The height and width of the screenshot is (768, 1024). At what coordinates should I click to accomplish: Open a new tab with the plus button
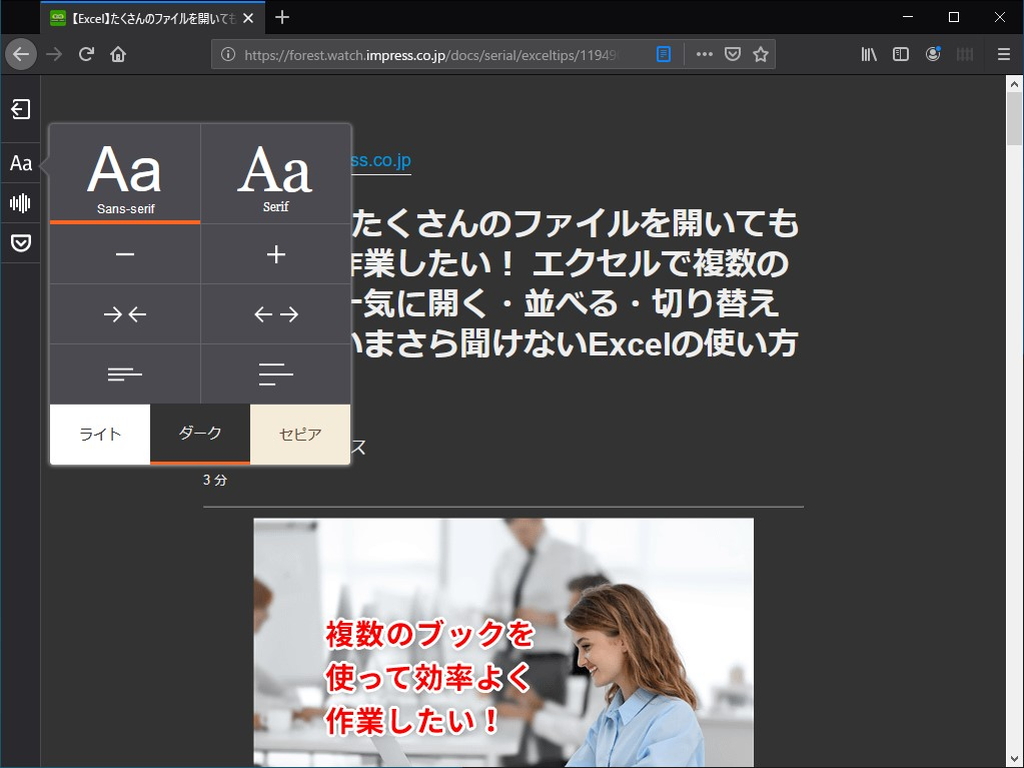282,17
